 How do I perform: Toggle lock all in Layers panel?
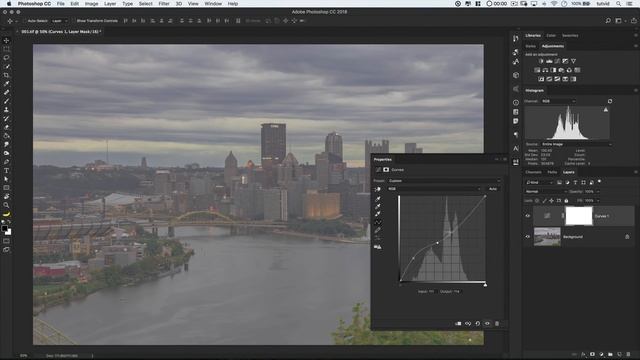(x=566, y=201)
